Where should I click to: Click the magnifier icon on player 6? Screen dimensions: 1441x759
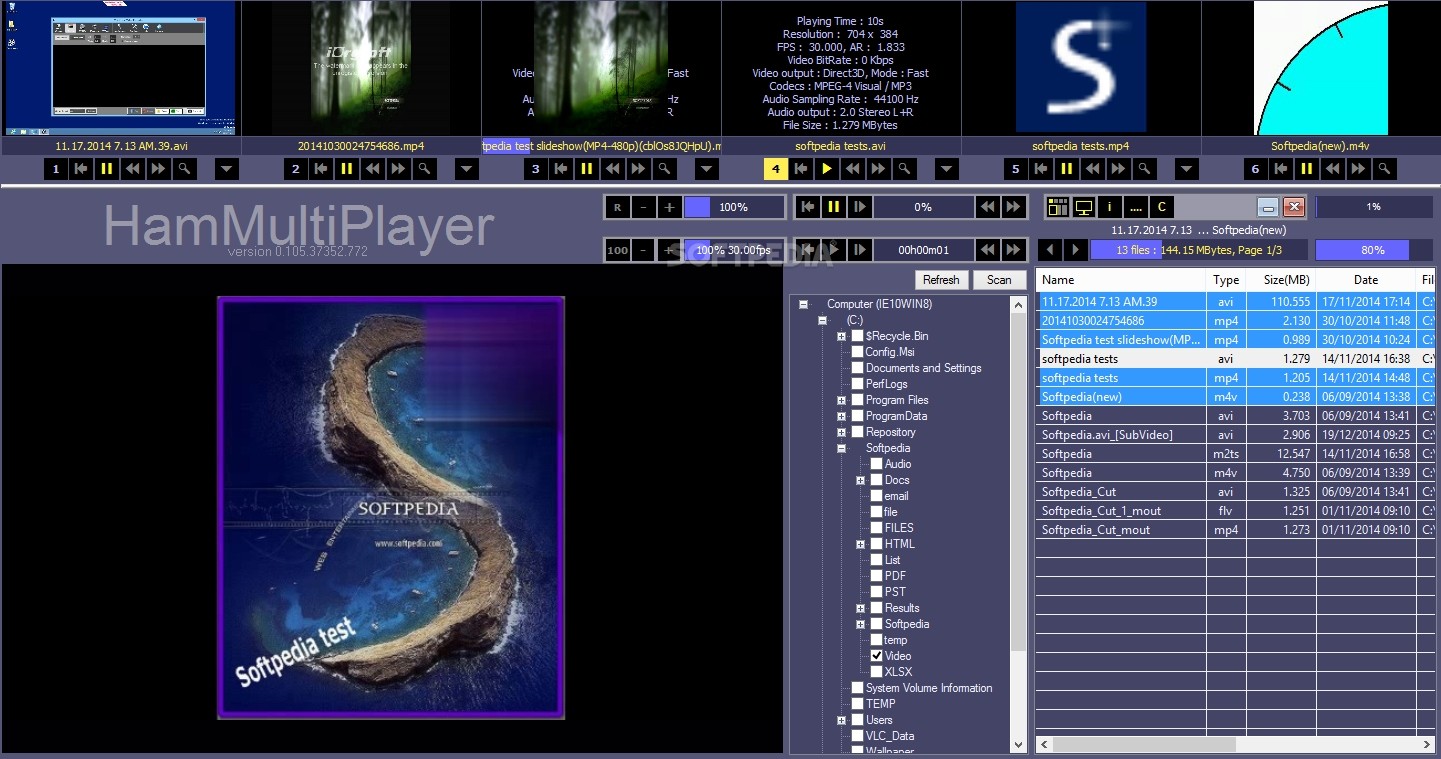point(1385,169)
